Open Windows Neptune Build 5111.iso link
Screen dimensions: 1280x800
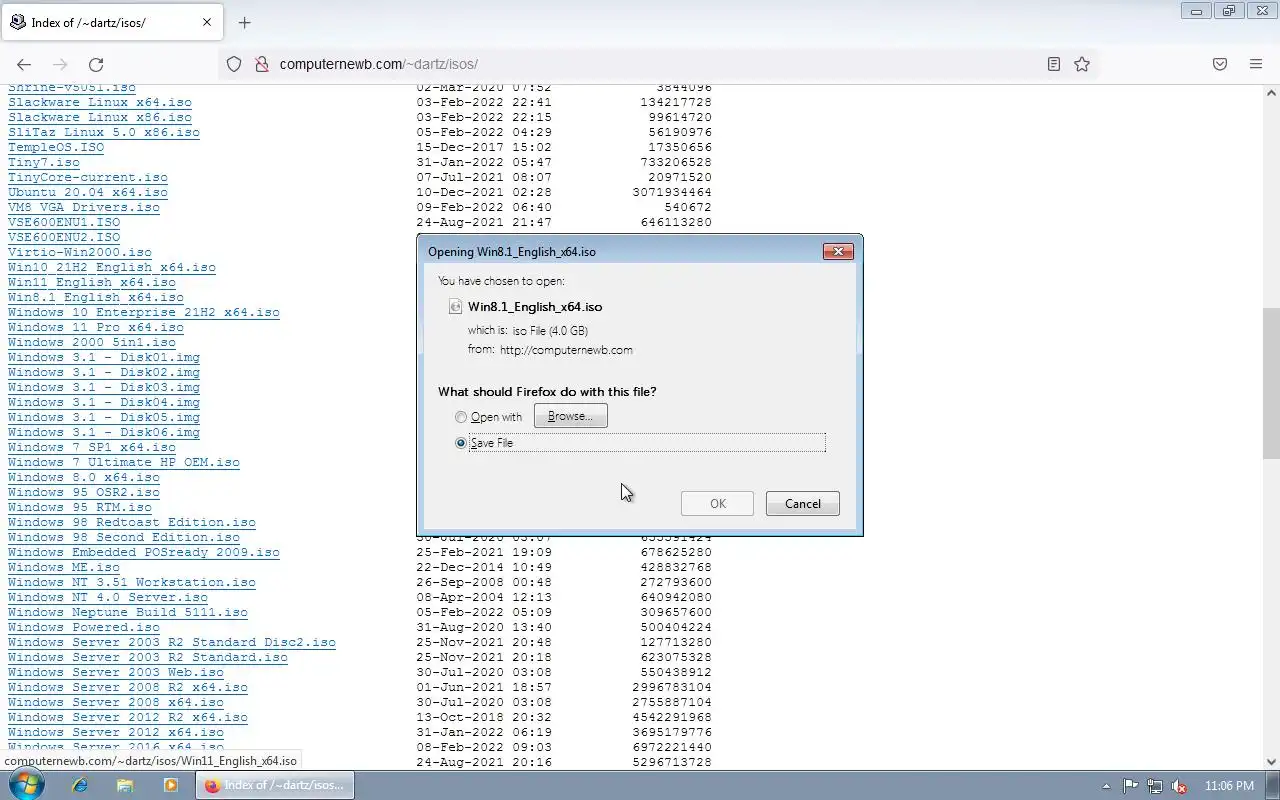(x=128, y=612)
